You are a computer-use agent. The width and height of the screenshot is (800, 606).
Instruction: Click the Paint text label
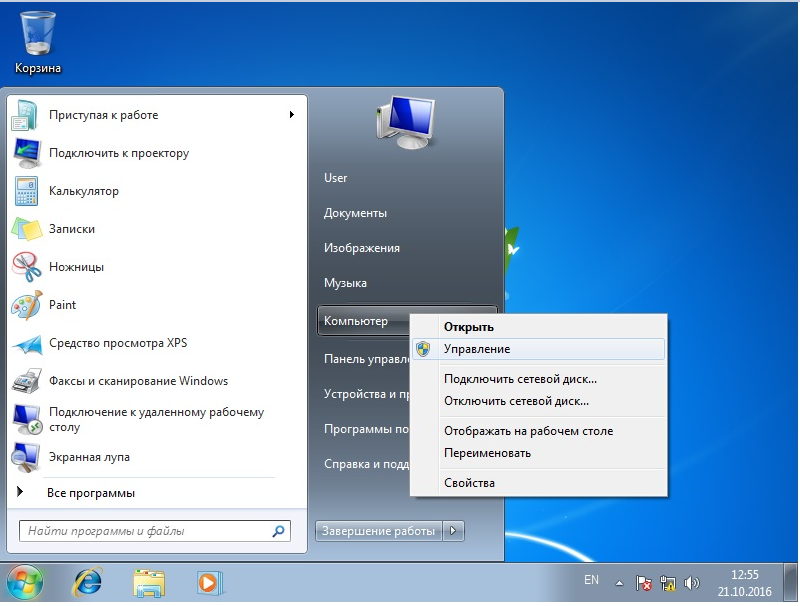(x=62, y=305)
